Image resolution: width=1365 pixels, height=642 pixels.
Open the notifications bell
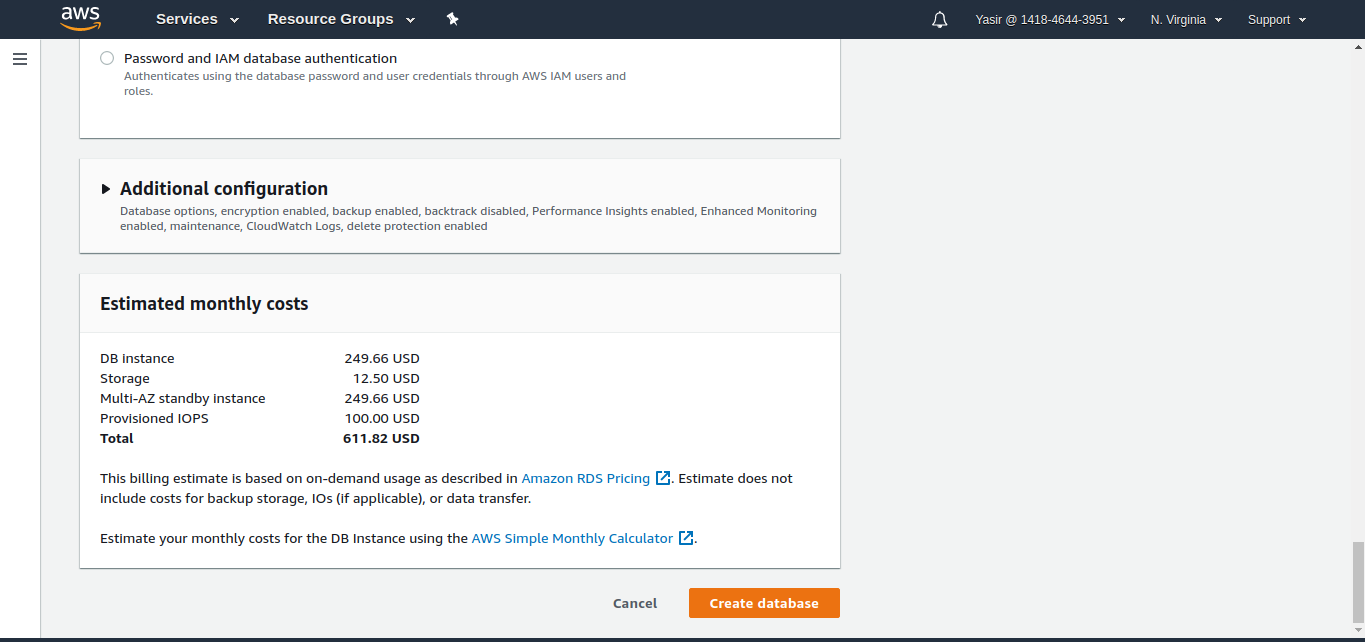point(939,20)
